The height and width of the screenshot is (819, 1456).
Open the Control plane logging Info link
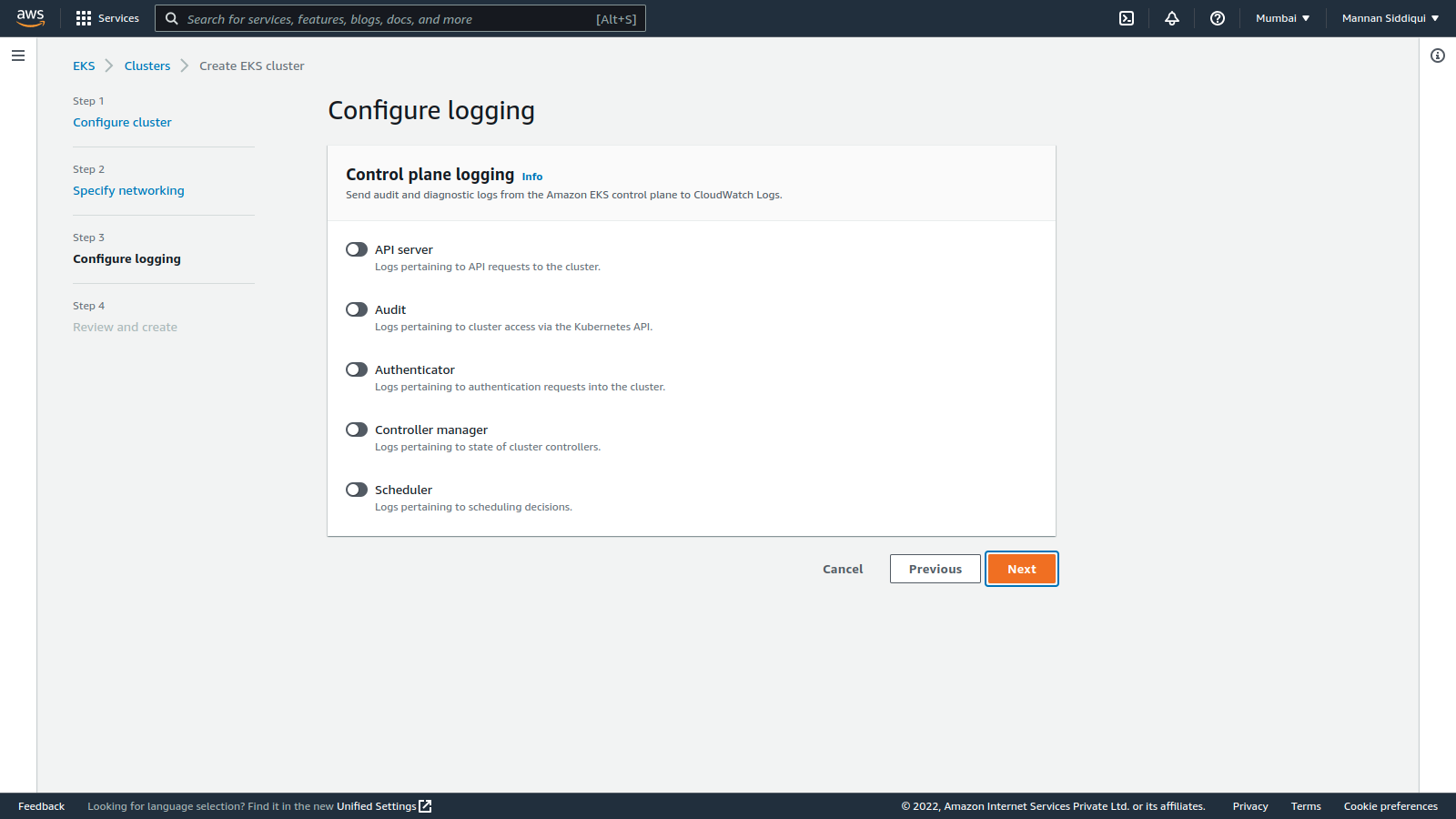pos(531,176)
